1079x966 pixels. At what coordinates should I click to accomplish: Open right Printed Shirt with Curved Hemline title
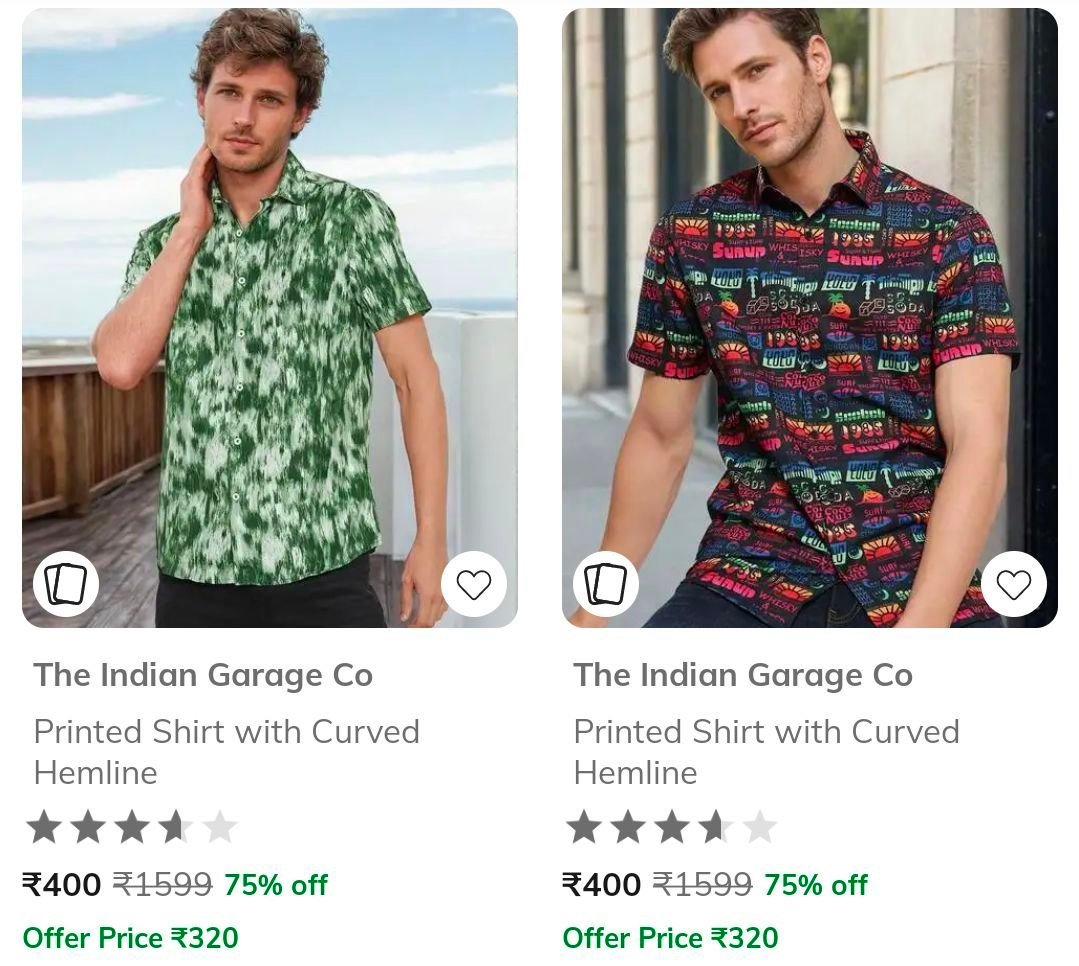767,752
